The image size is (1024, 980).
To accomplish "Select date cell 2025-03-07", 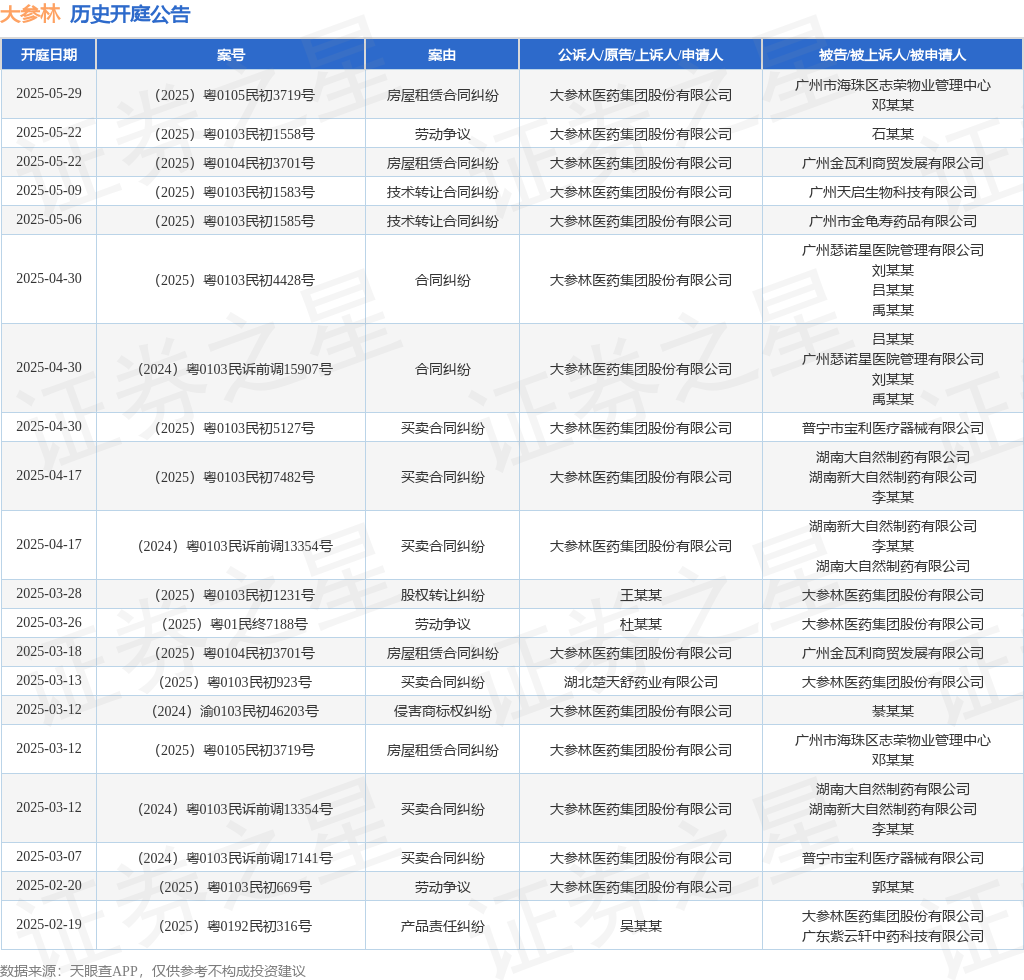I will pos(49,856).
